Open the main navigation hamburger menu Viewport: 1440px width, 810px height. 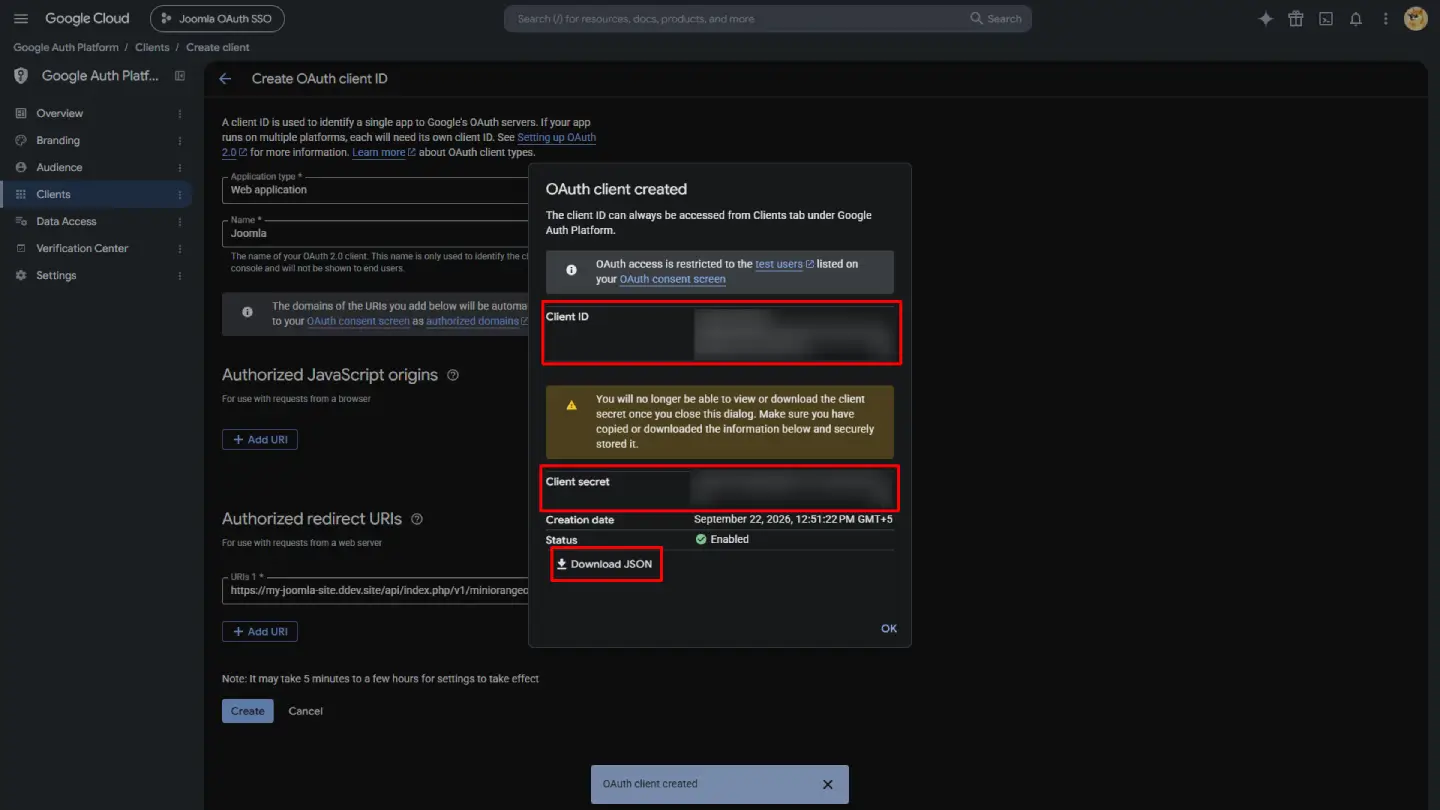point(21,19)
